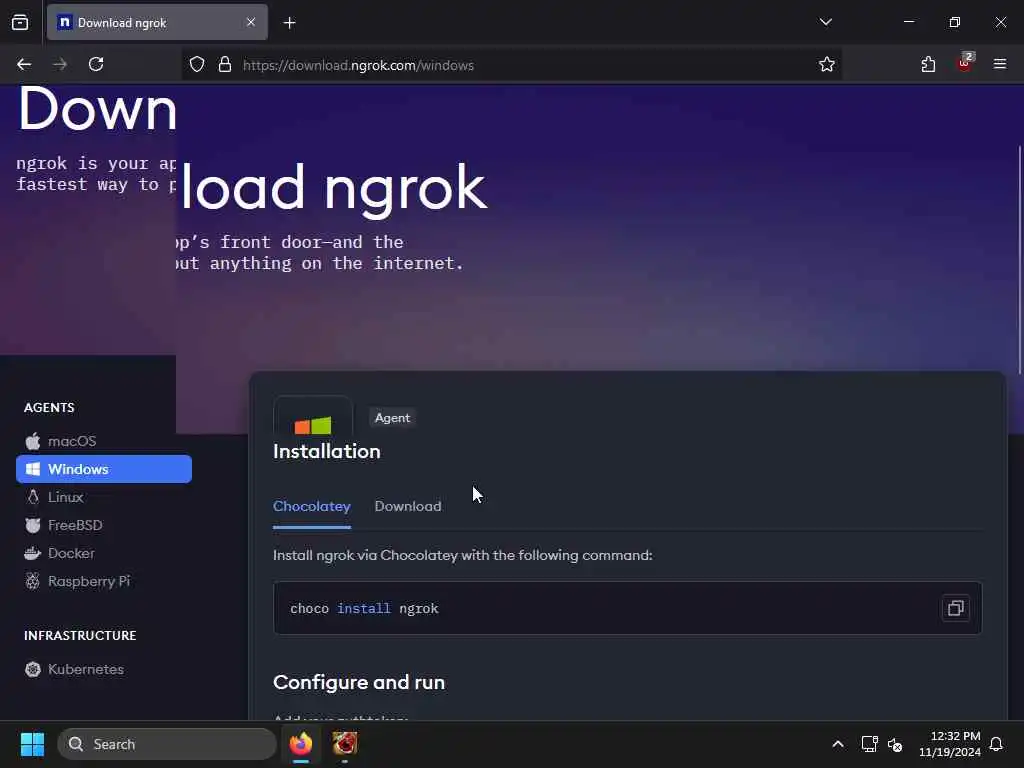Open the notifications bell icon

996,744
